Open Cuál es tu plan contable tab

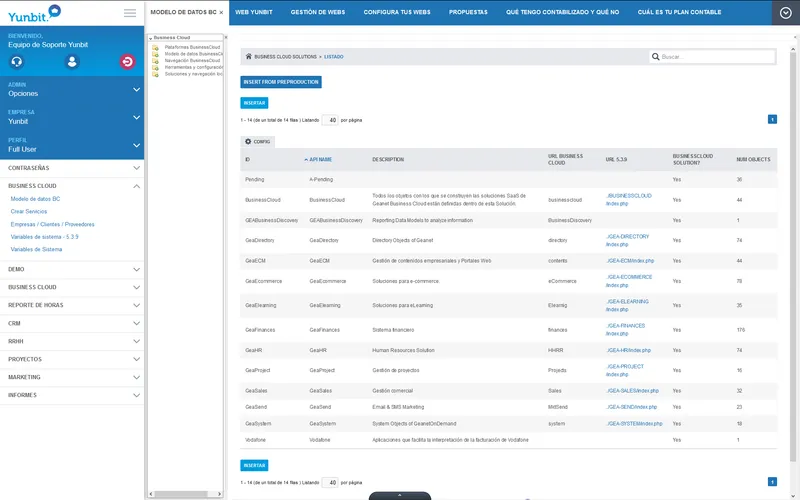[x=680, y=12]
